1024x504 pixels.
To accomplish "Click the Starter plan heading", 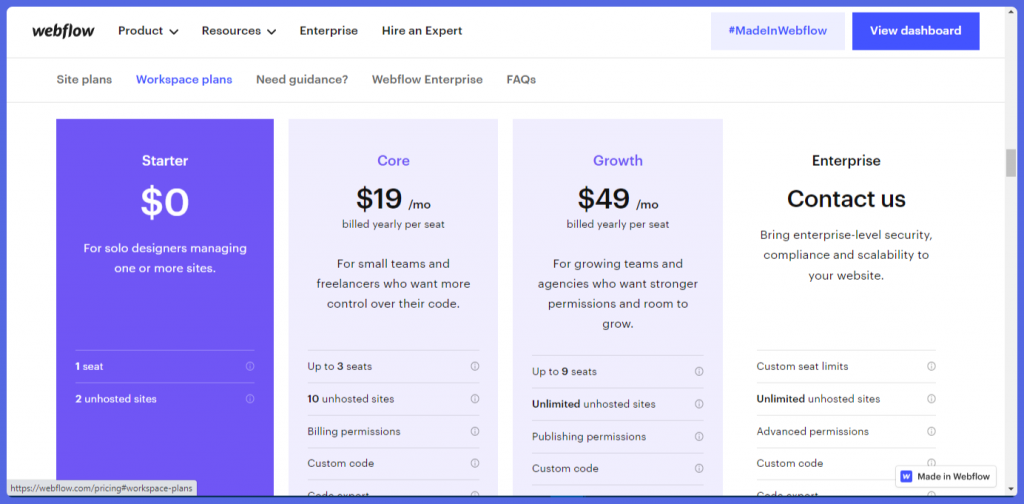I will pyautogui.click(x=165, y=161).
